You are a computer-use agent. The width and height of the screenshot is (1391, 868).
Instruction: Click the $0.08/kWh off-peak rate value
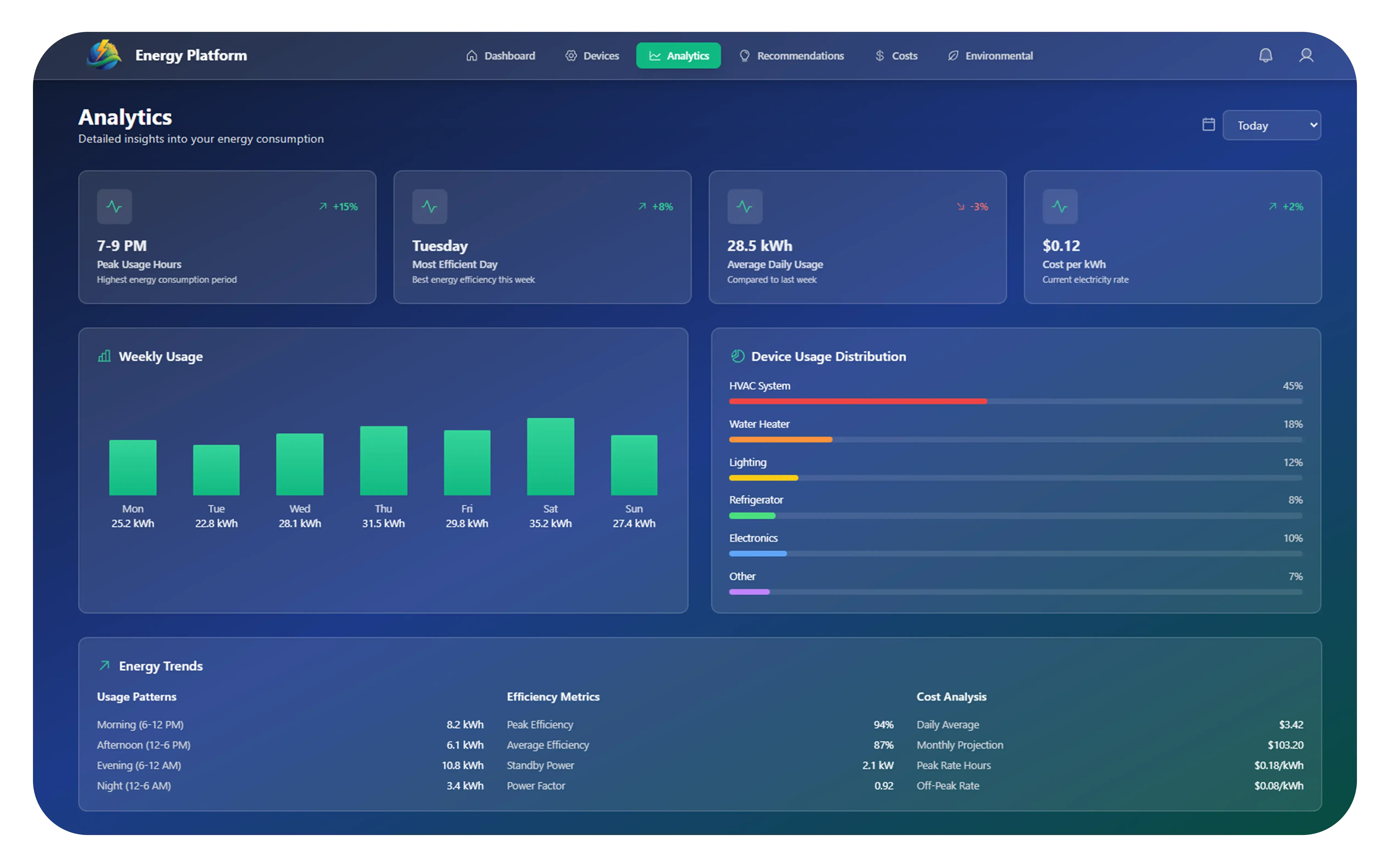click(x=1278, y=785)
